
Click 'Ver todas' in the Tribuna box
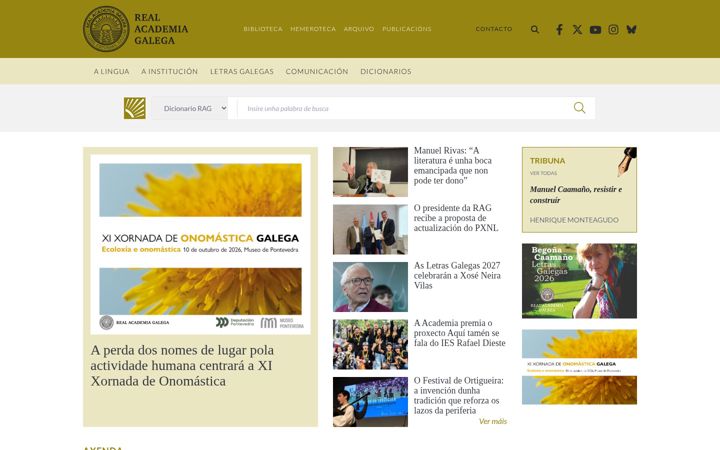[543, 173]
